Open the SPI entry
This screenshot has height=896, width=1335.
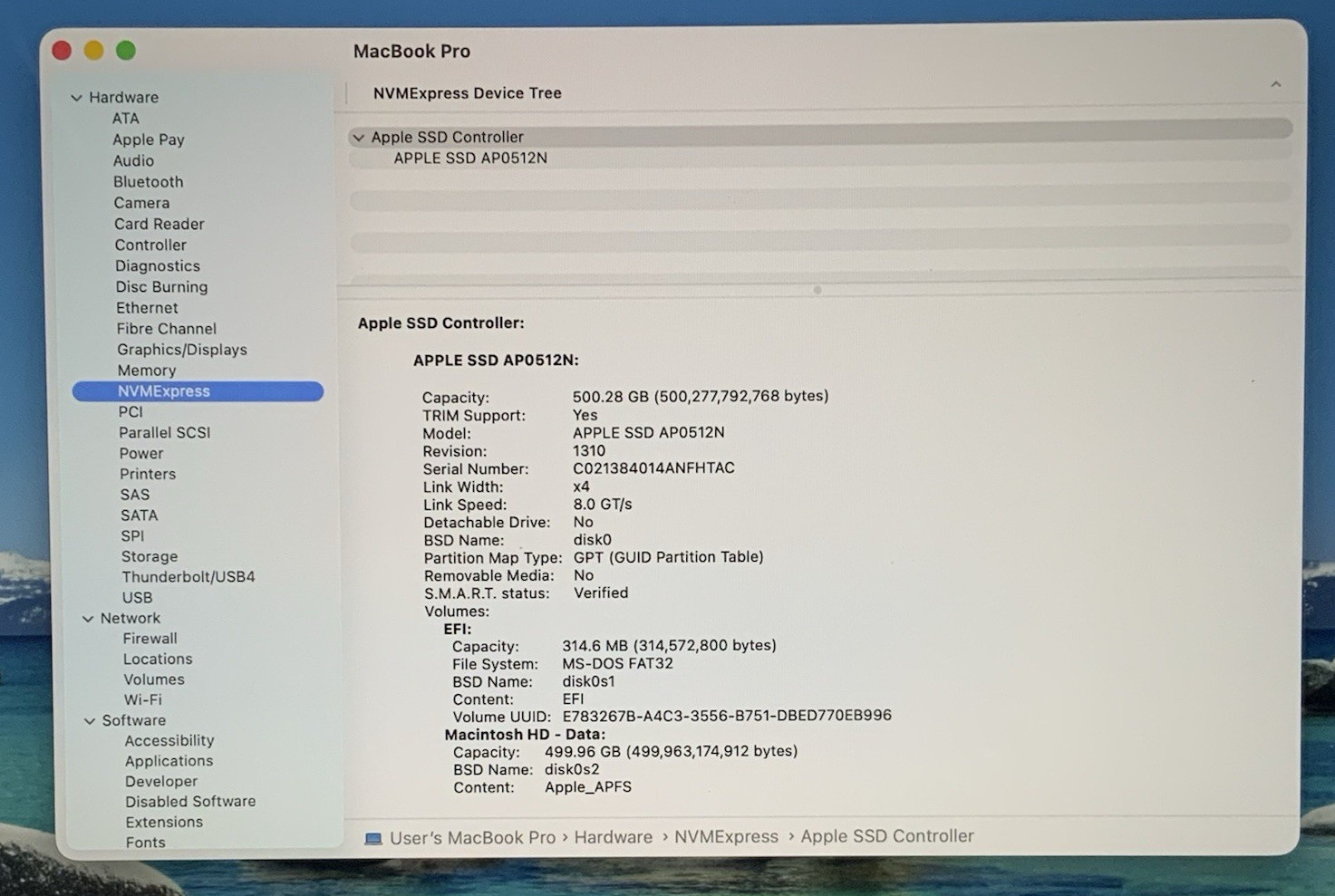(132, 535)
